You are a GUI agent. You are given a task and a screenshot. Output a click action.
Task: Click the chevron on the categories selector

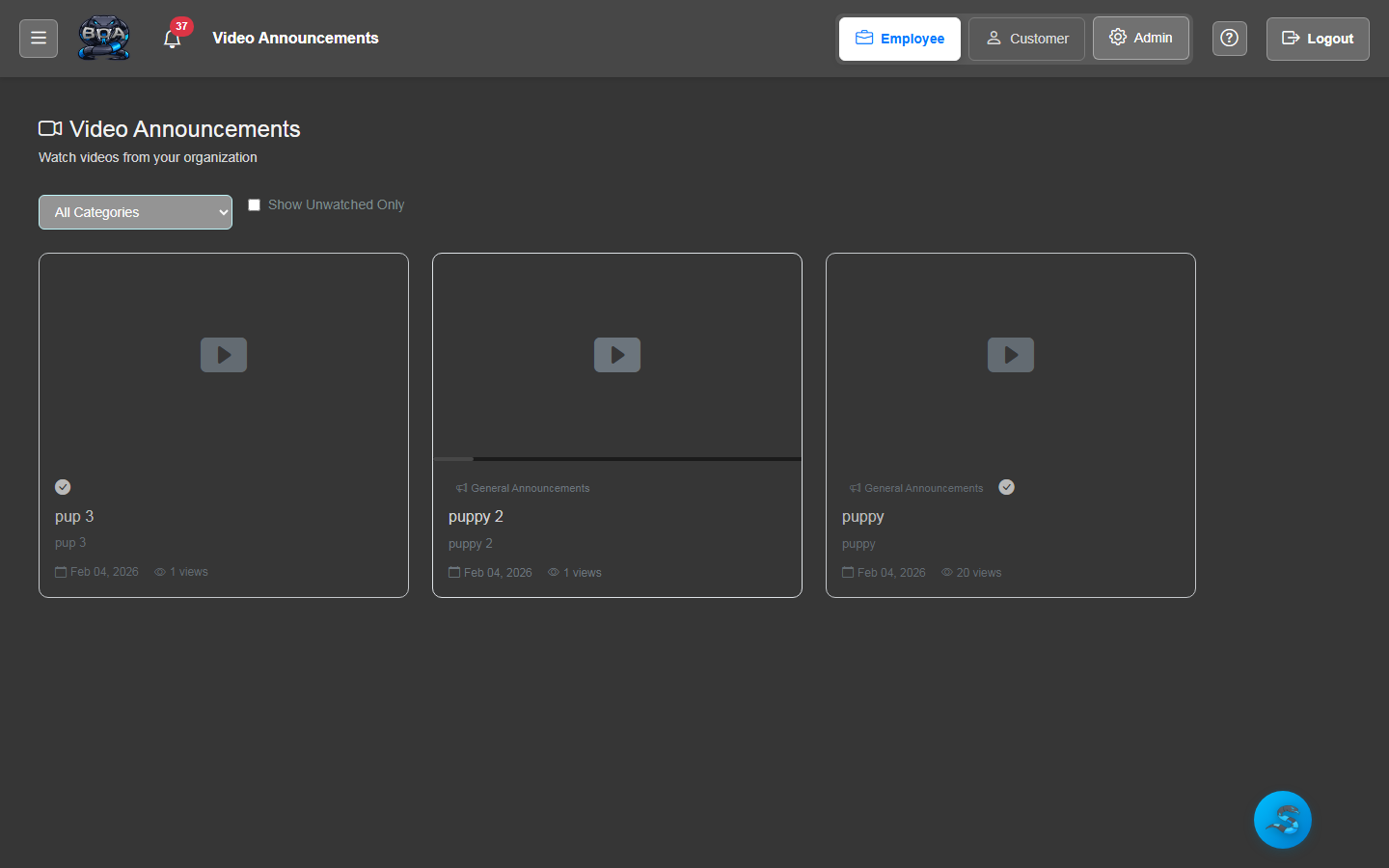[223, 211]
